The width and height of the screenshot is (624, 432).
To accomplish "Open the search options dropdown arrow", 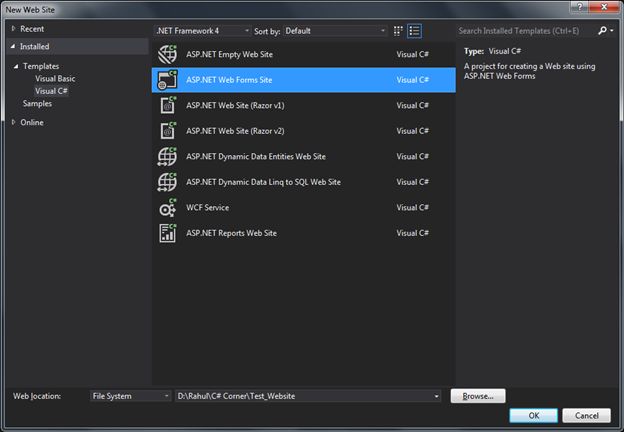I will coord(612,31).
